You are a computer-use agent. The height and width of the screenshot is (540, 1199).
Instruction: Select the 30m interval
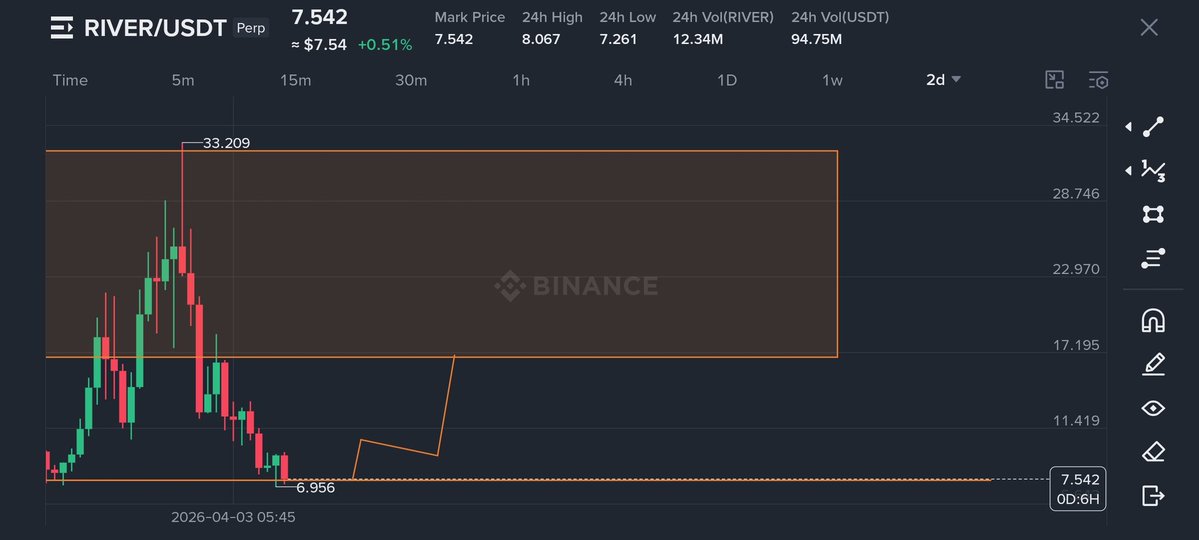411,80
